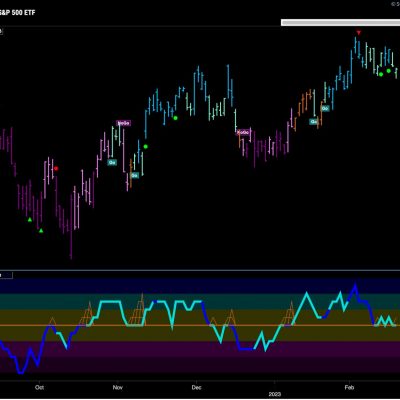400x400 pixels.
Task: Click the S&P 500 ETF chart title
Action: [17, 13]
